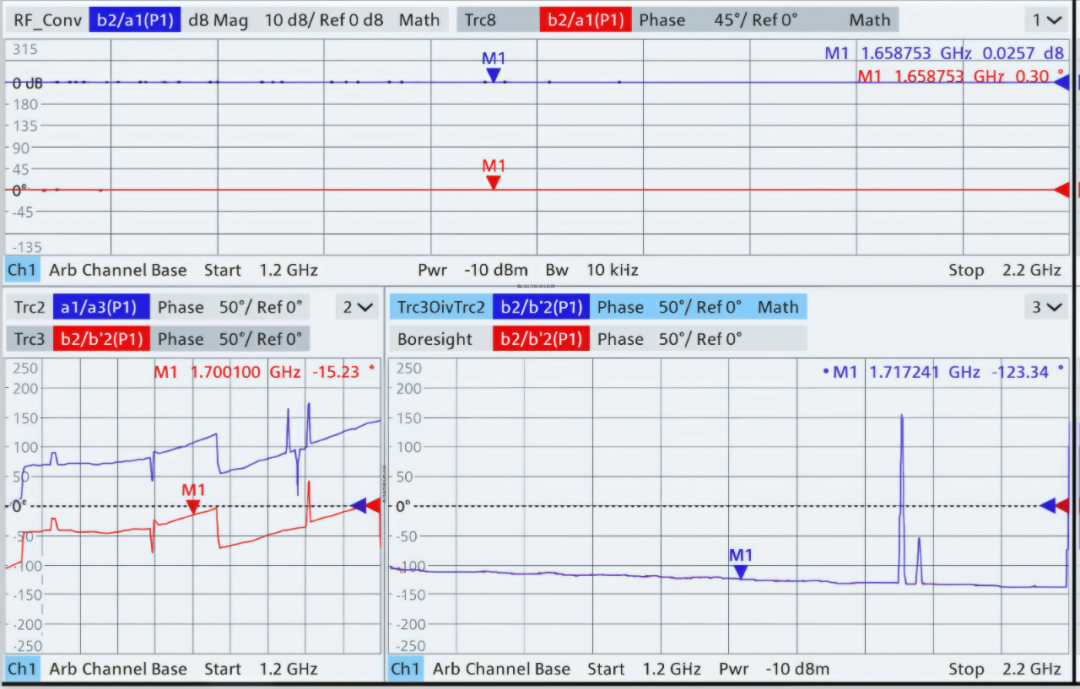Click the Math label of the Trc8 trace
This screenshot has width=1080, height=689.
(870, 20)
